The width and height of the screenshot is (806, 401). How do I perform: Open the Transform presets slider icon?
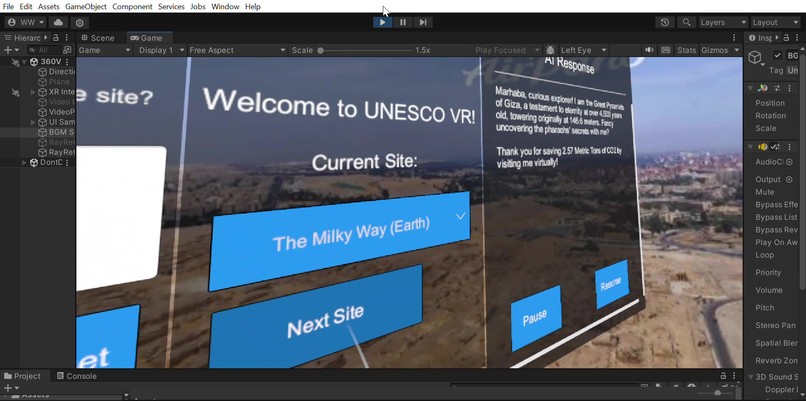pyautogui.click(x=777, y=88)
